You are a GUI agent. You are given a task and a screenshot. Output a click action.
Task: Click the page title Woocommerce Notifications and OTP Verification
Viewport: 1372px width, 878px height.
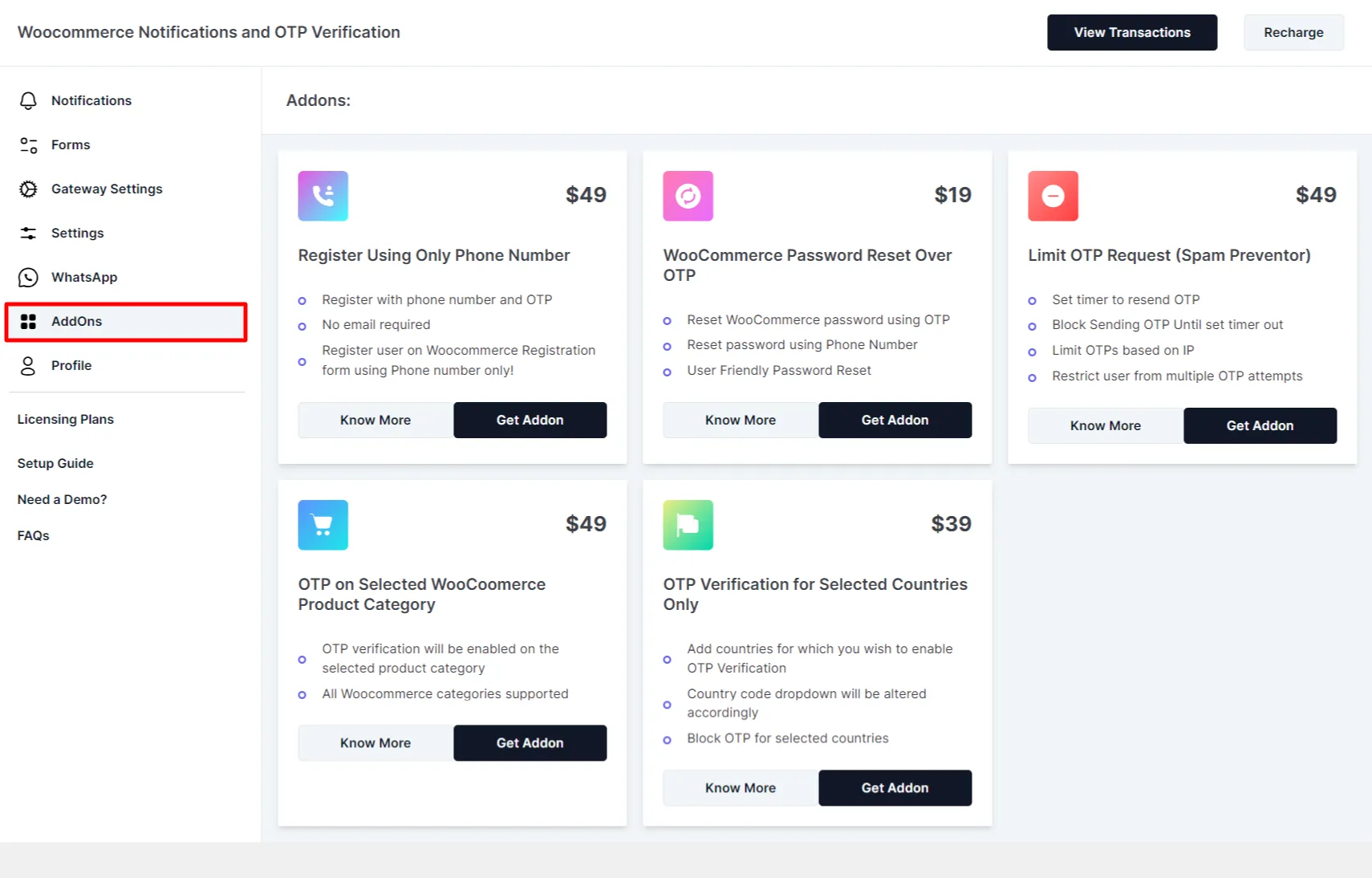point(209,32)
